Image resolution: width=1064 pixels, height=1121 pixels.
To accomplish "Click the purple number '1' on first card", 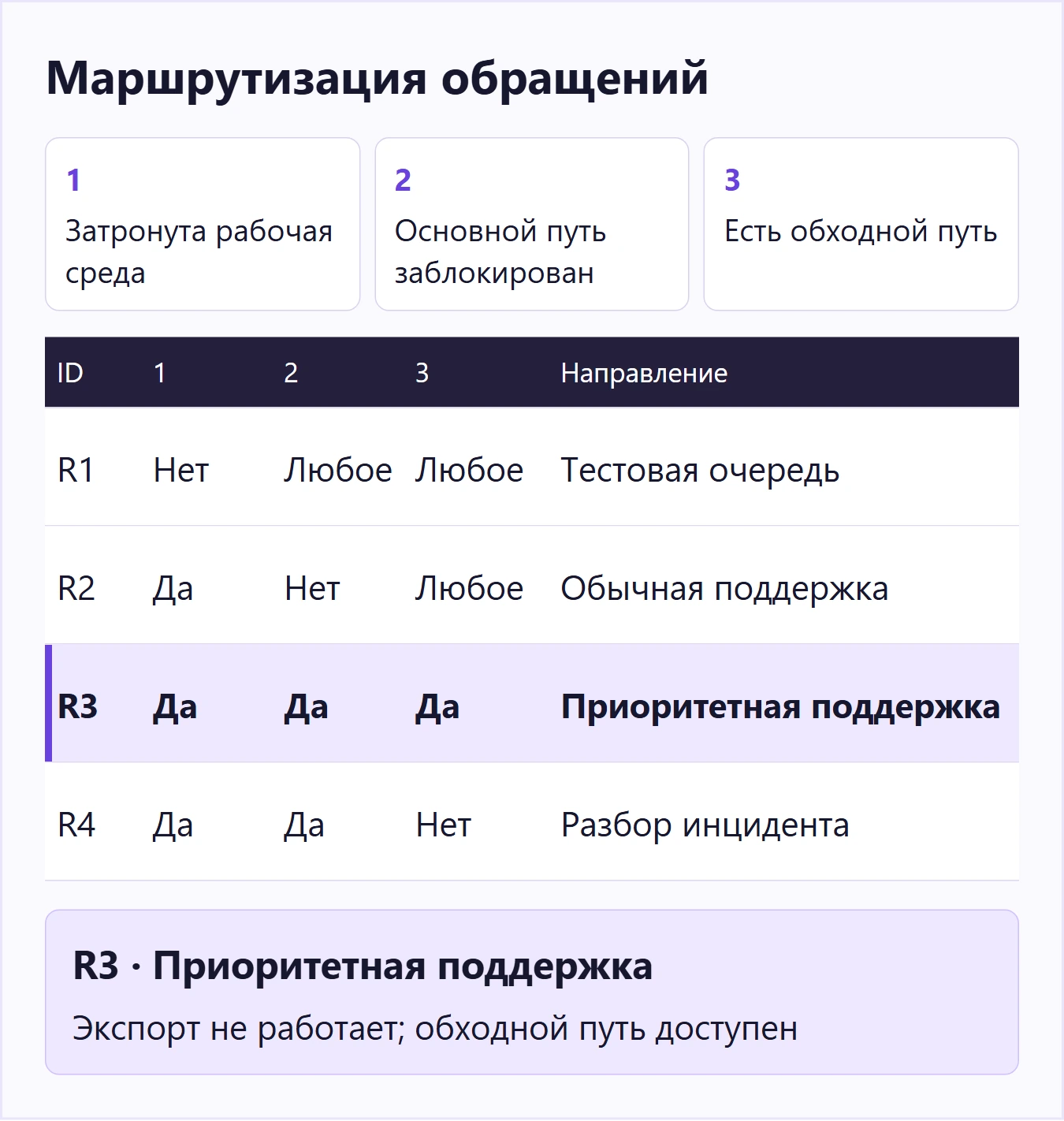I will click(x=73, y=181).
